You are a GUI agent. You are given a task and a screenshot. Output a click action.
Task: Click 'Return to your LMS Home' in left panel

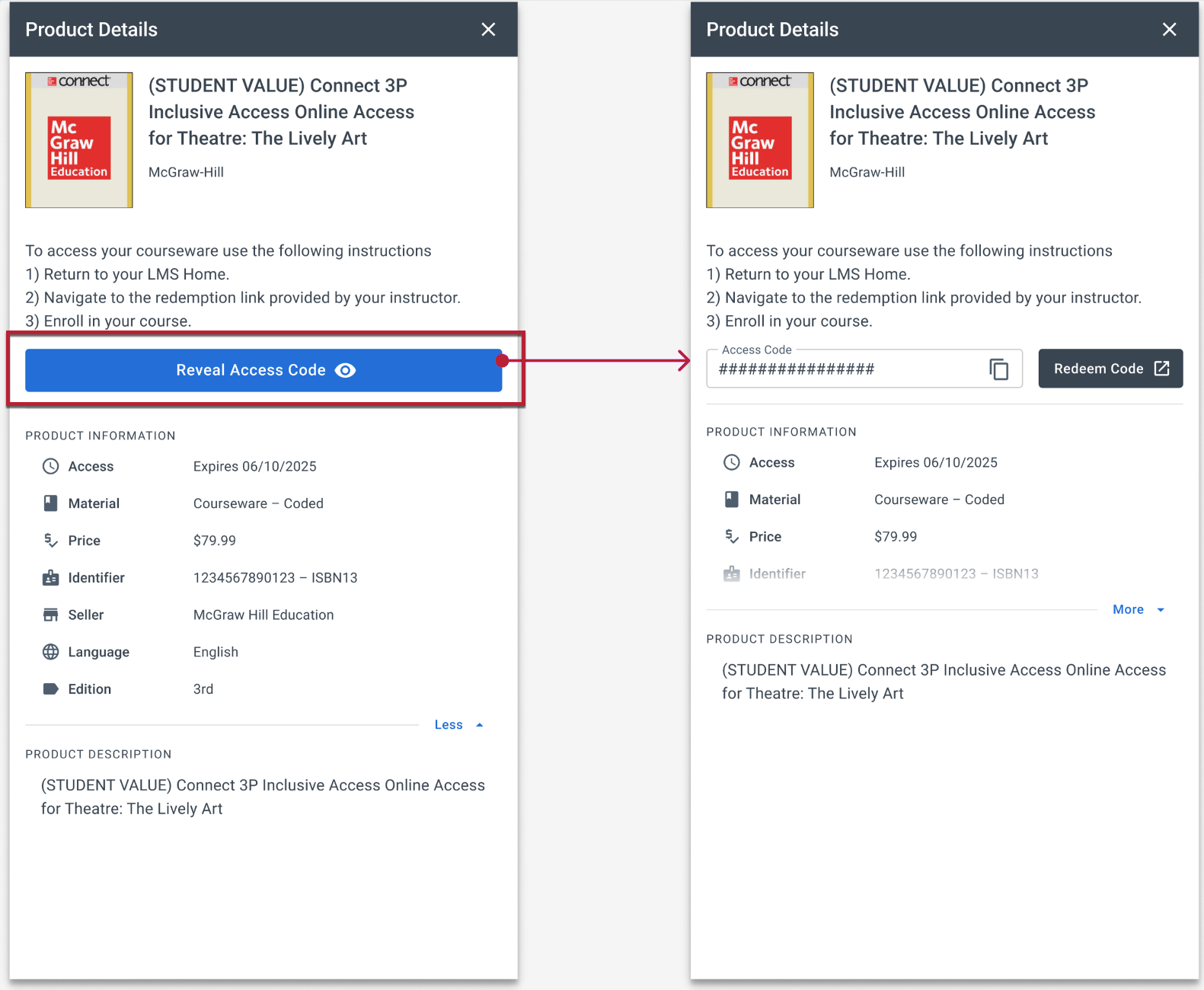click(x=135, y=274)
